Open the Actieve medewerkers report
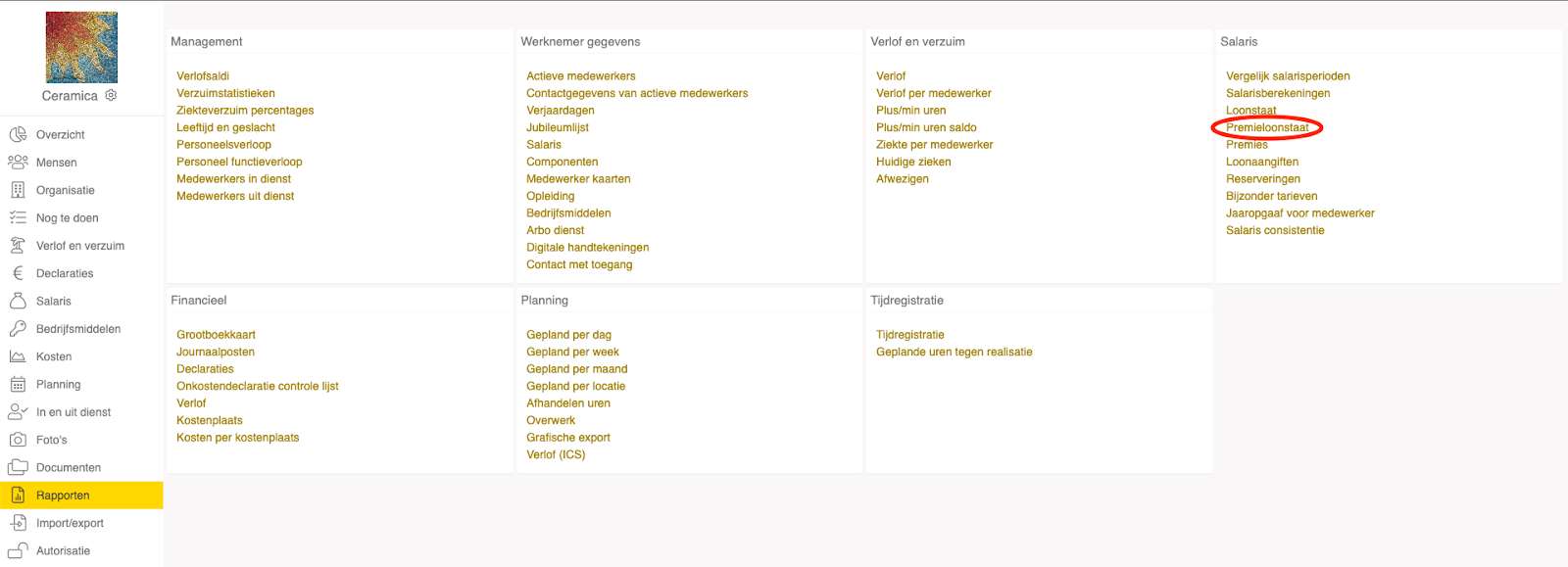This screenshot has width=1568, height=567. (580, 76)
